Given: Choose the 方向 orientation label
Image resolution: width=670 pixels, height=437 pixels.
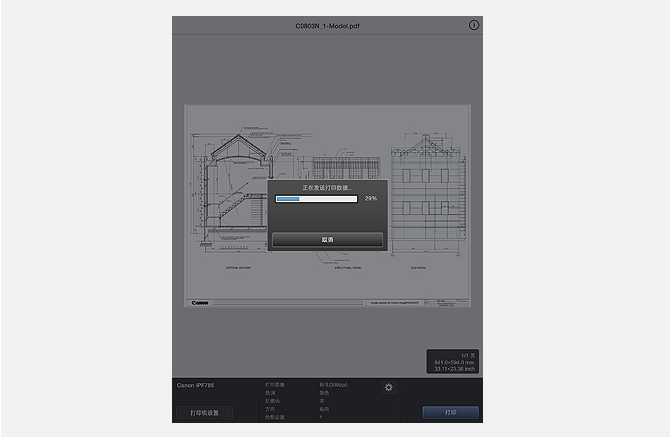Looking at the screenshot, I should pos(270,408).
